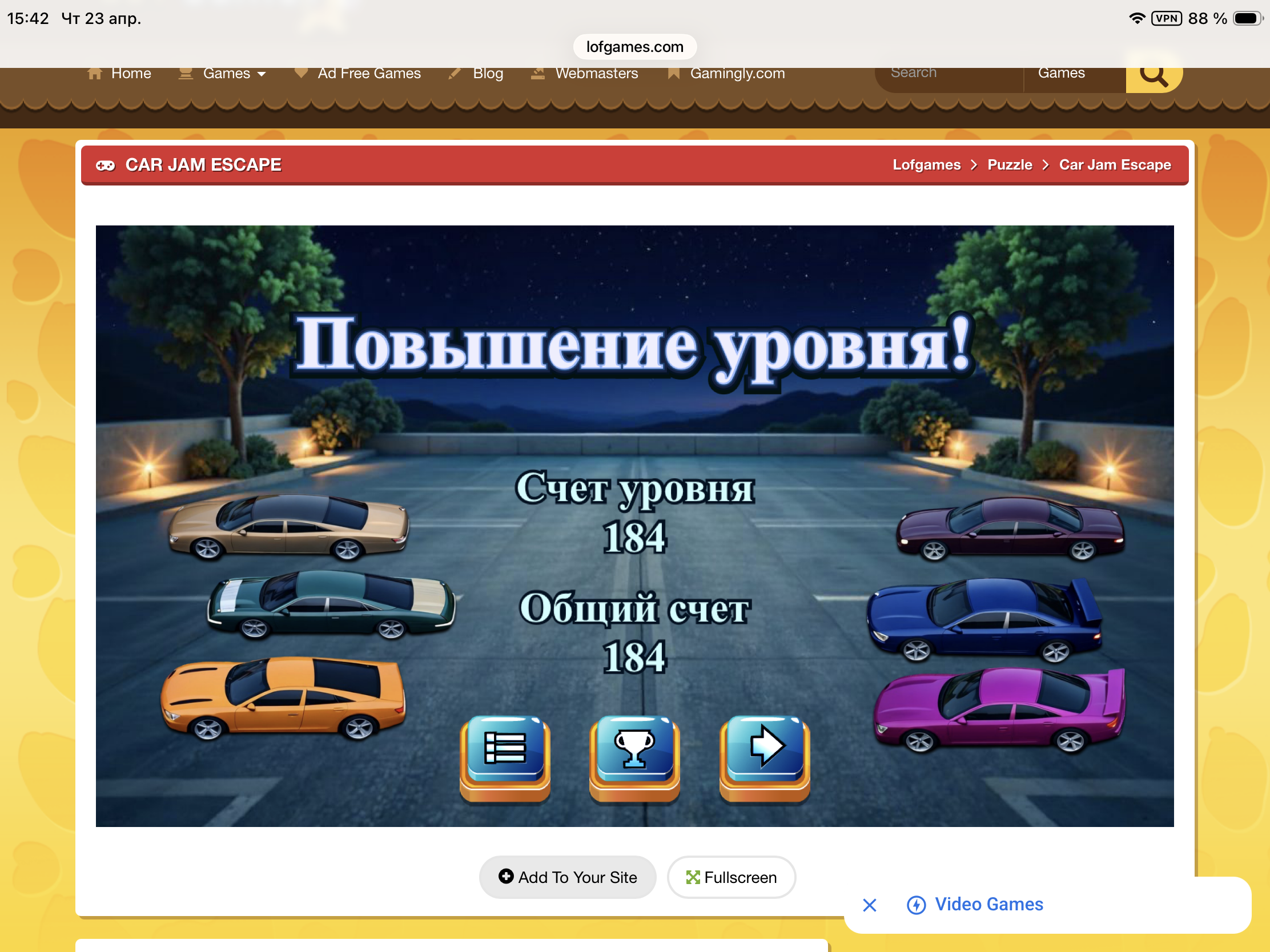Click Add To Your Site button
Image resolution: width=1270 pixels, height=952 pixels.
tap(567, 877)
